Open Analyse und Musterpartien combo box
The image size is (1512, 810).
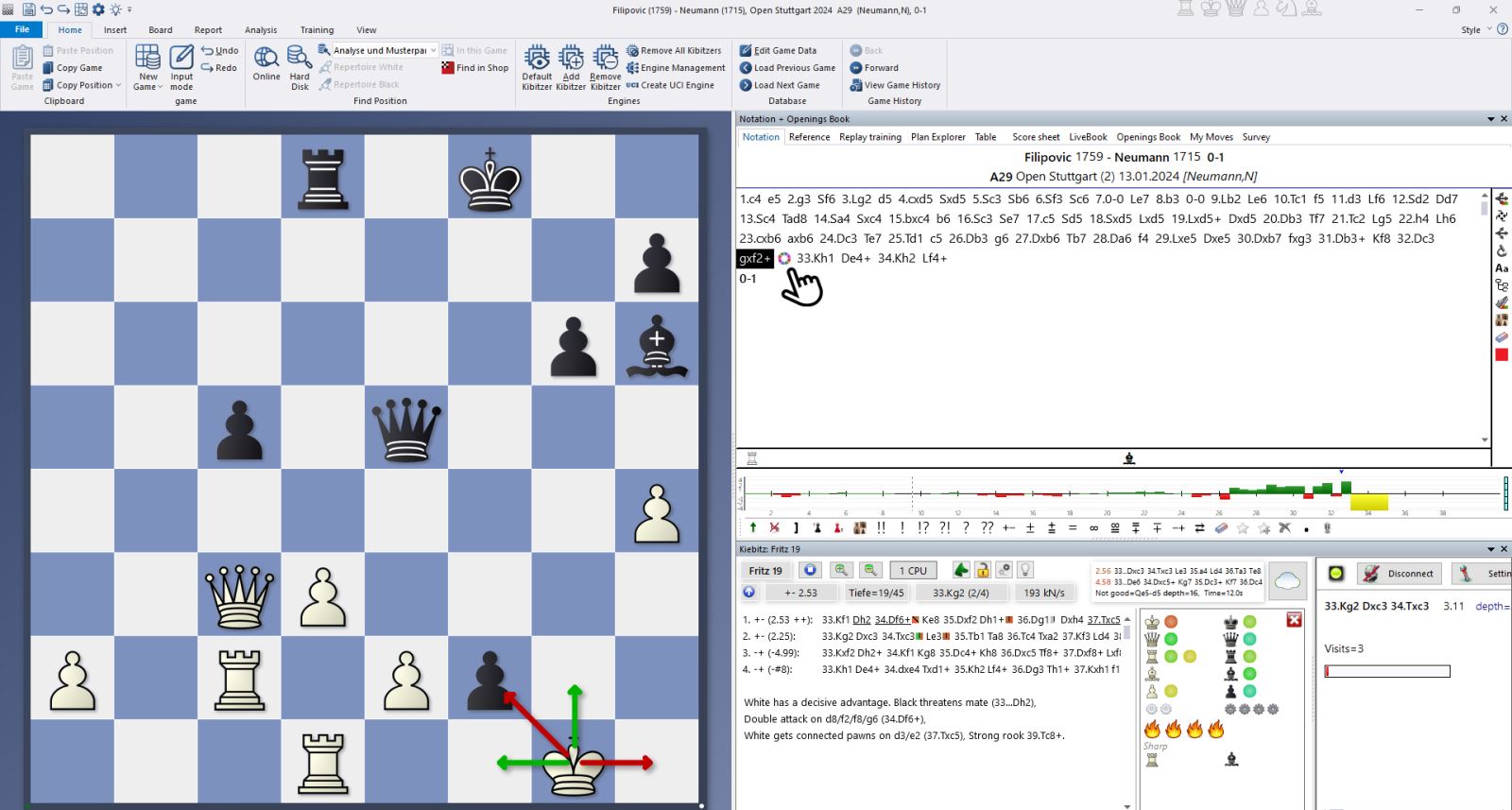coord(433,51)
